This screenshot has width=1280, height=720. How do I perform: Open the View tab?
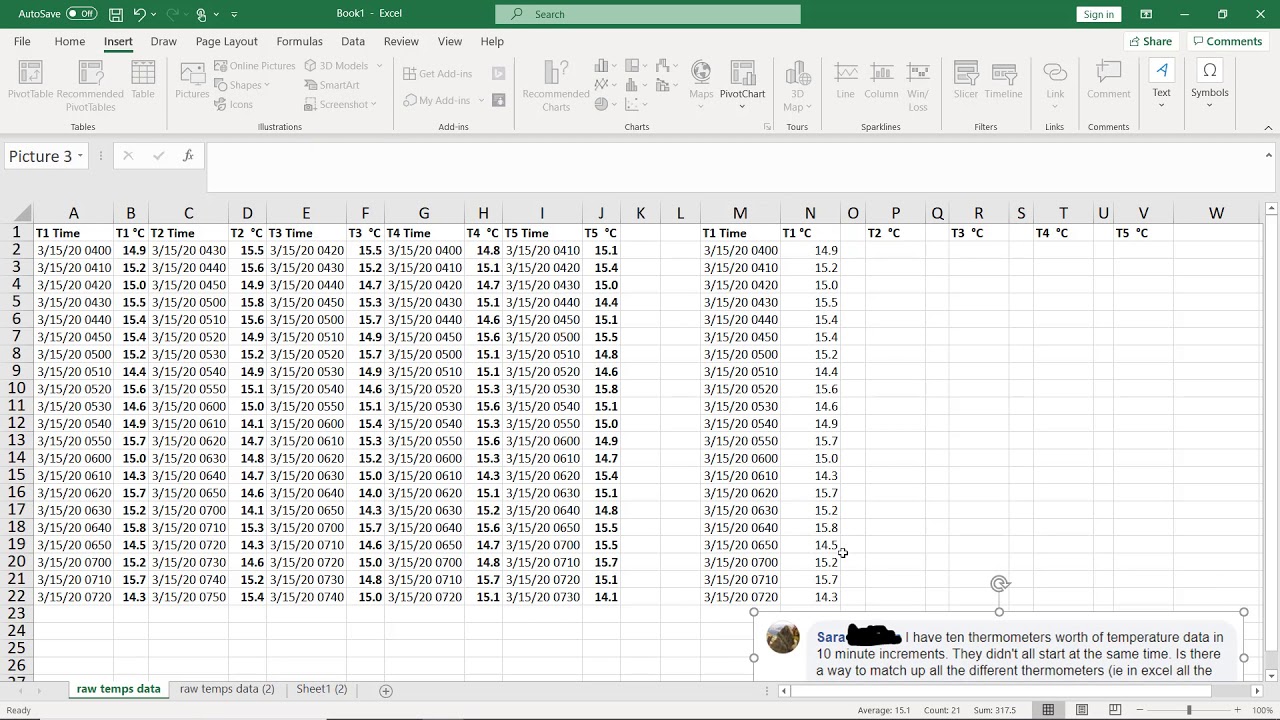(x=450, y=41)
